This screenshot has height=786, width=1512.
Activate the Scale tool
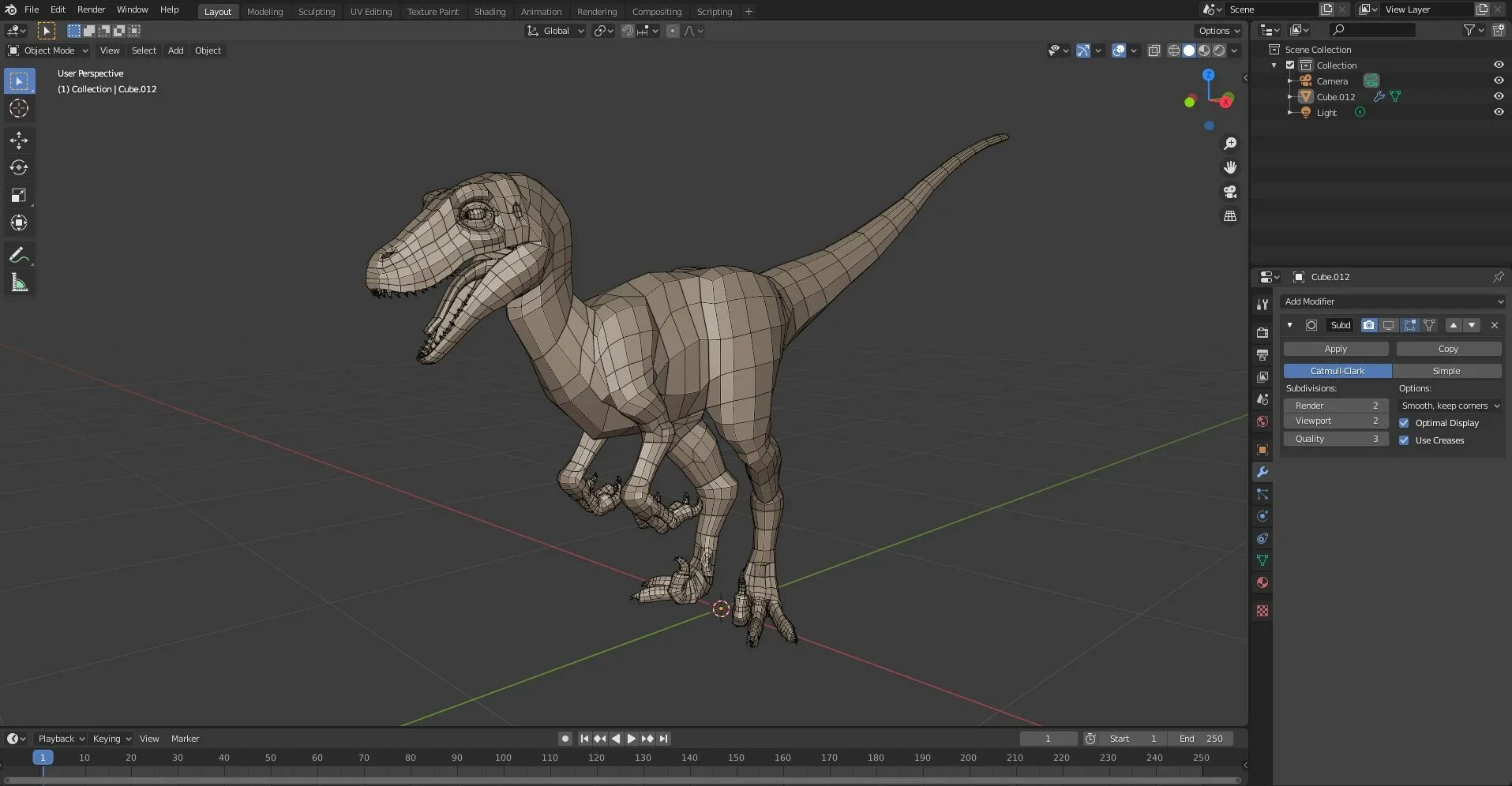[x=19, y=196]
